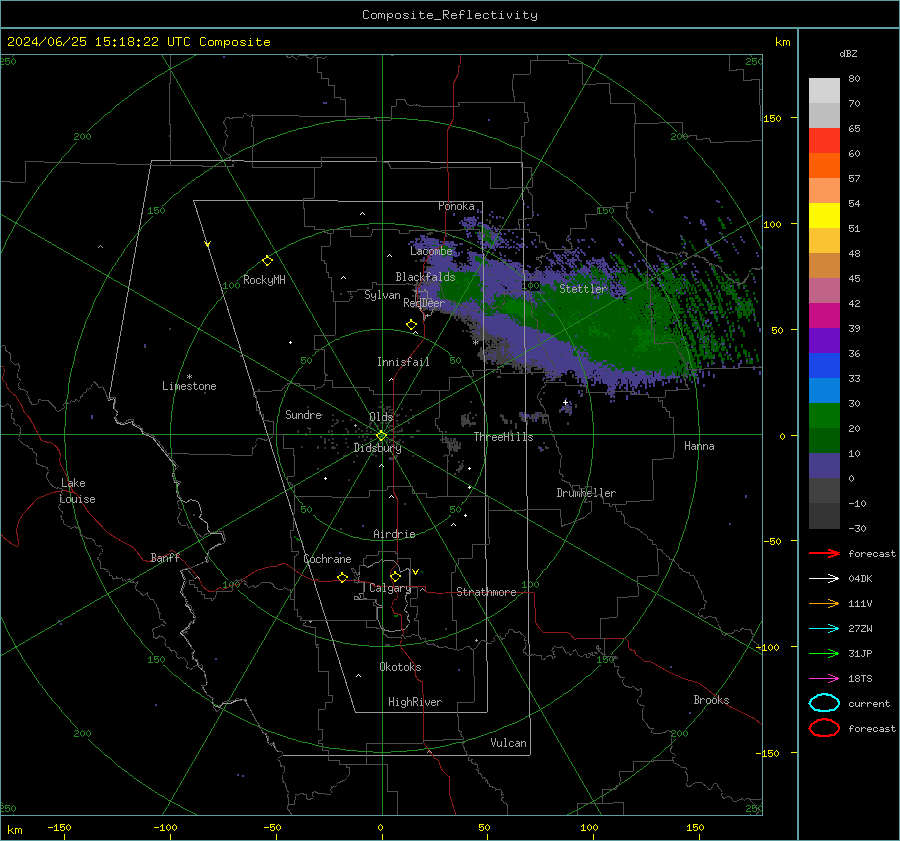Click the 04DK legend label
Screen dimensions: 900x841
(860, 579)
